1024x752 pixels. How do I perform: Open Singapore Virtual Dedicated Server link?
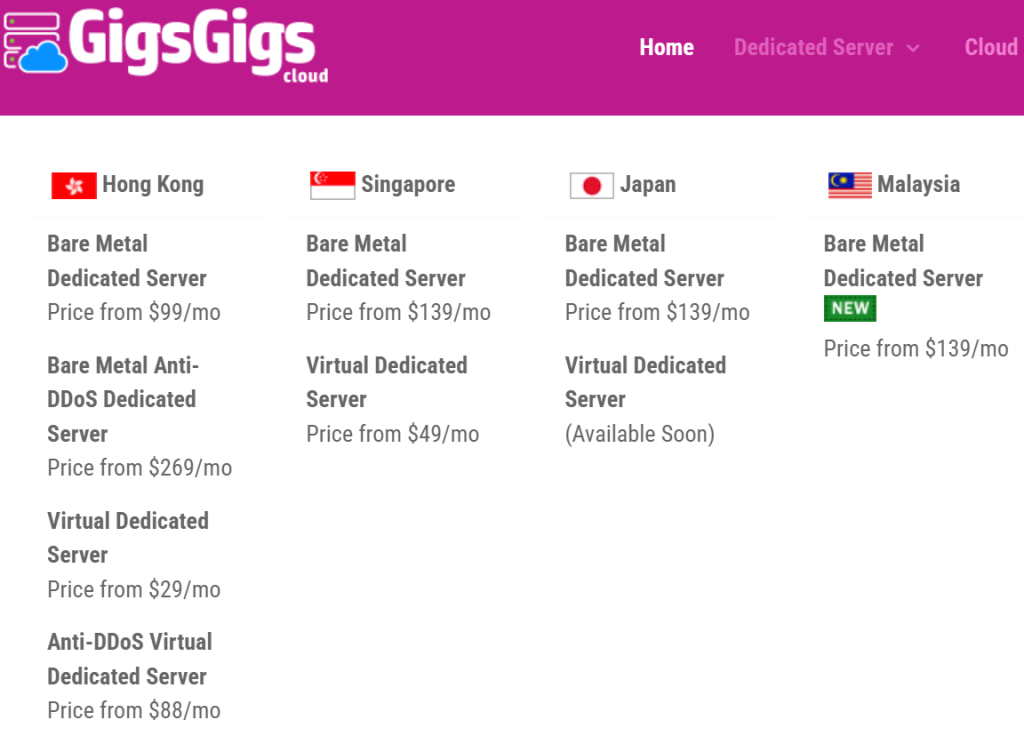click(387, 383)
